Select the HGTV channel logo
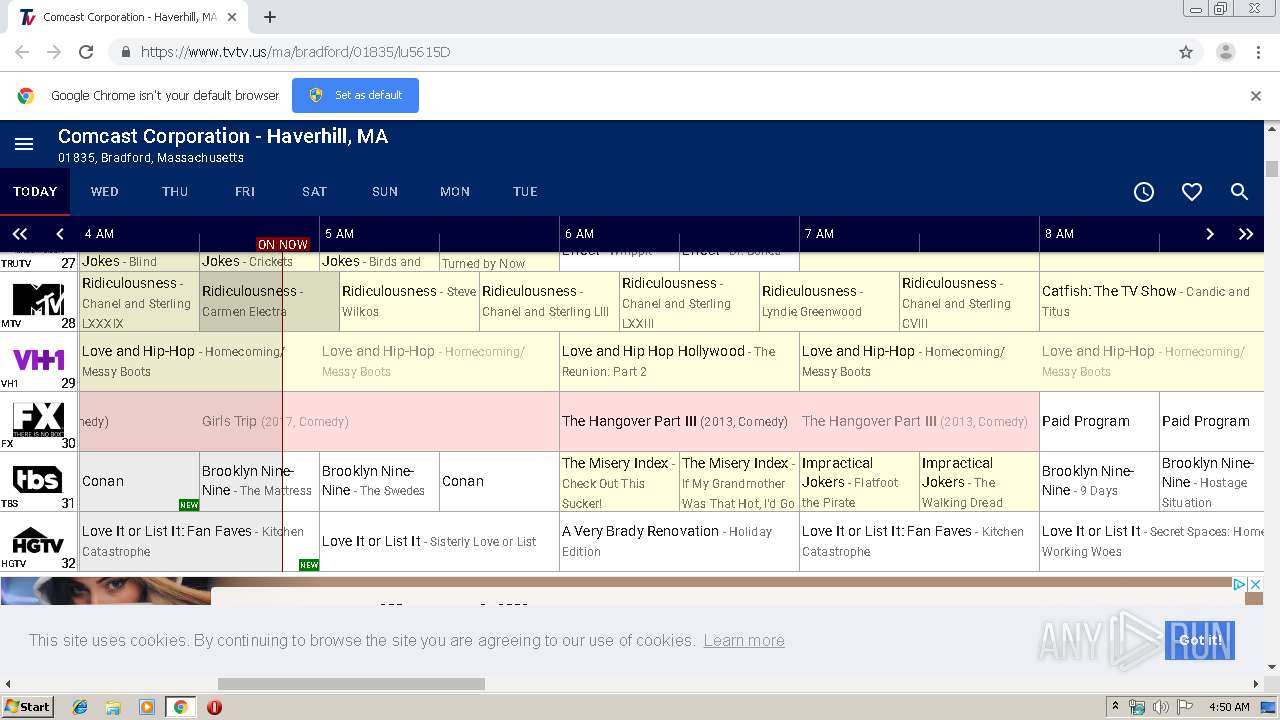This screenshot has height=720, width=1280. (38, 541)
